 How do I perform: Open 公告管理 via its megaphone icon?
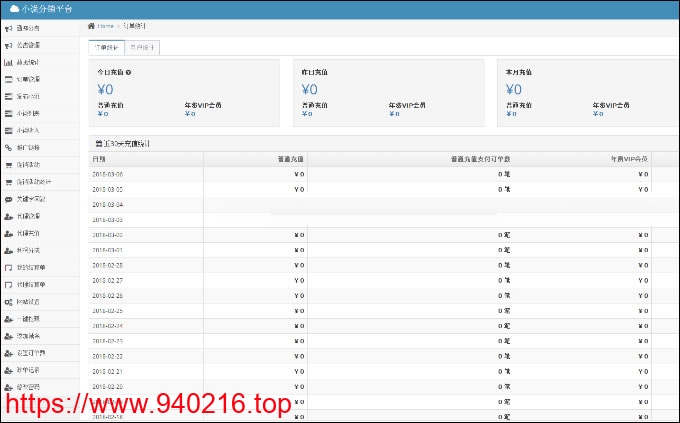8,45
